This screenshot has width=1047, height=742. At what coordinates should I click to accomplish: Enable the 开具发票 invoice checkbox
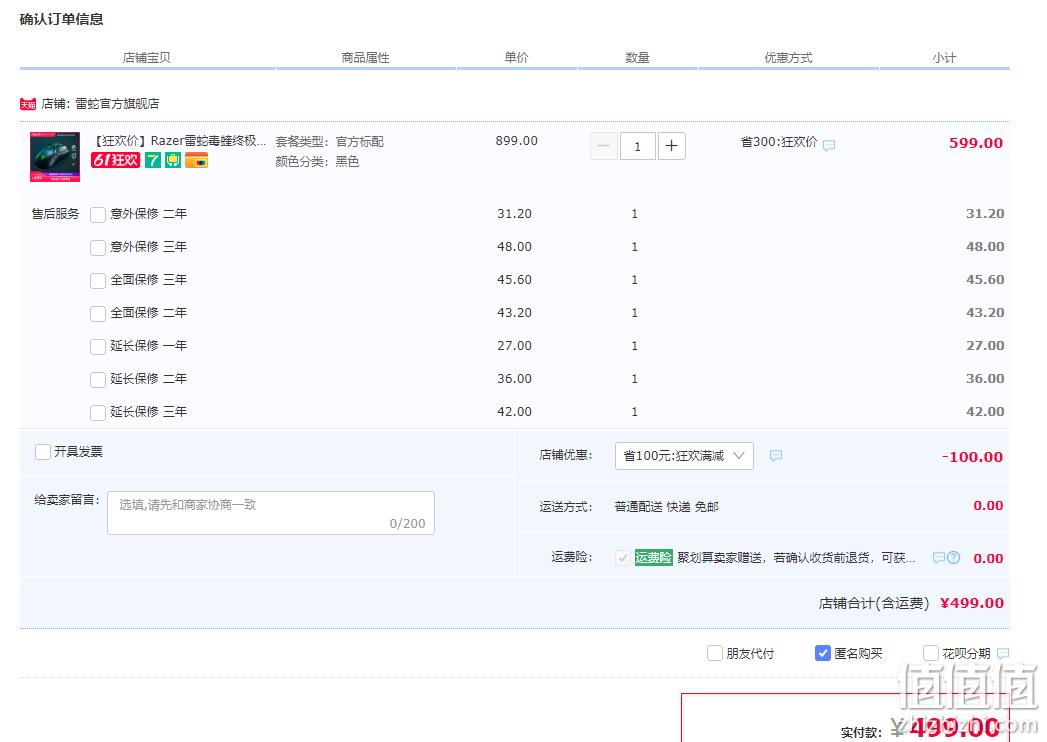(43, 452)
